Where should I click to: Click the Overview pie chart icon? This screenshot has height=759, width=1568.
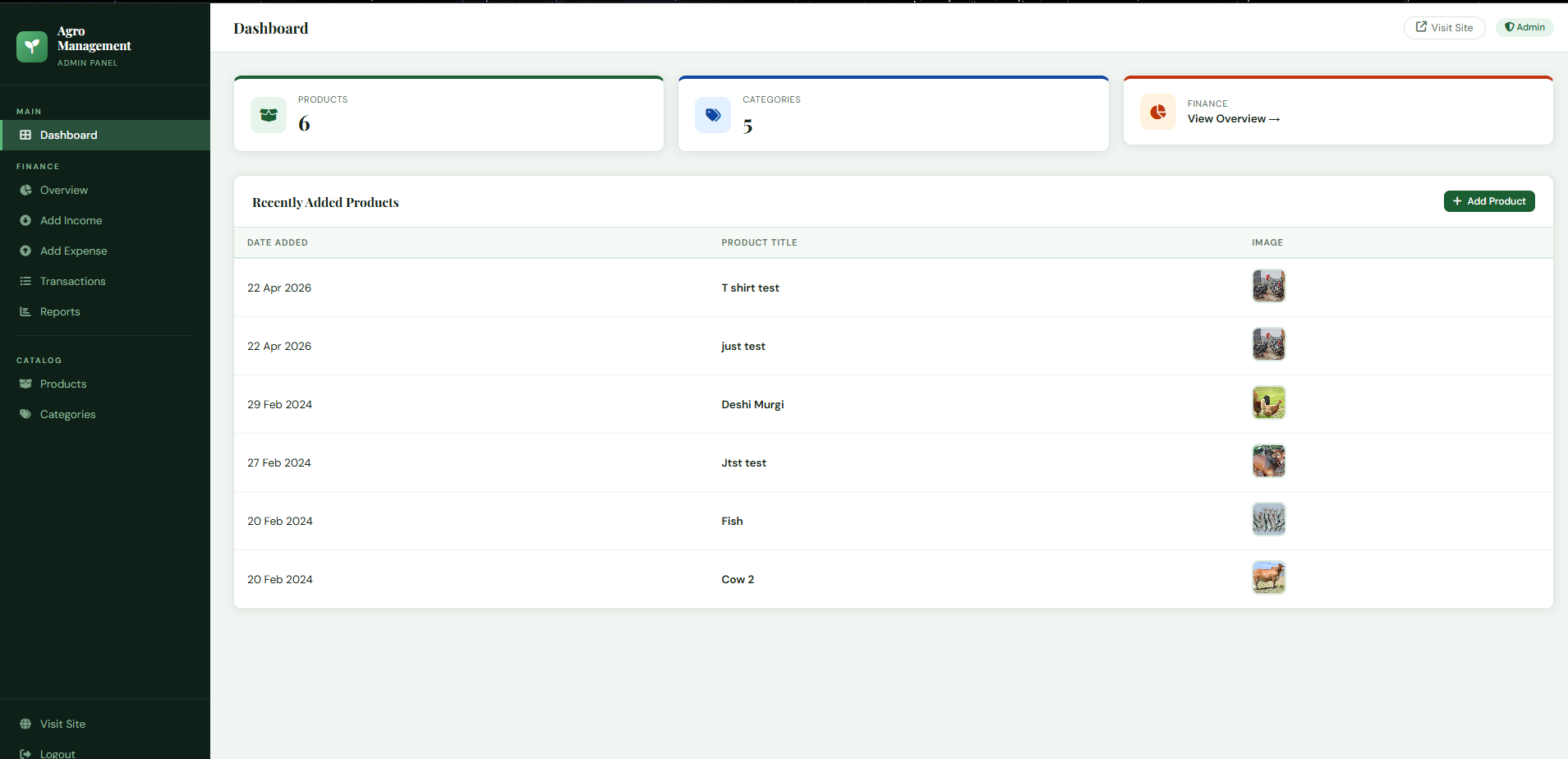25,190
